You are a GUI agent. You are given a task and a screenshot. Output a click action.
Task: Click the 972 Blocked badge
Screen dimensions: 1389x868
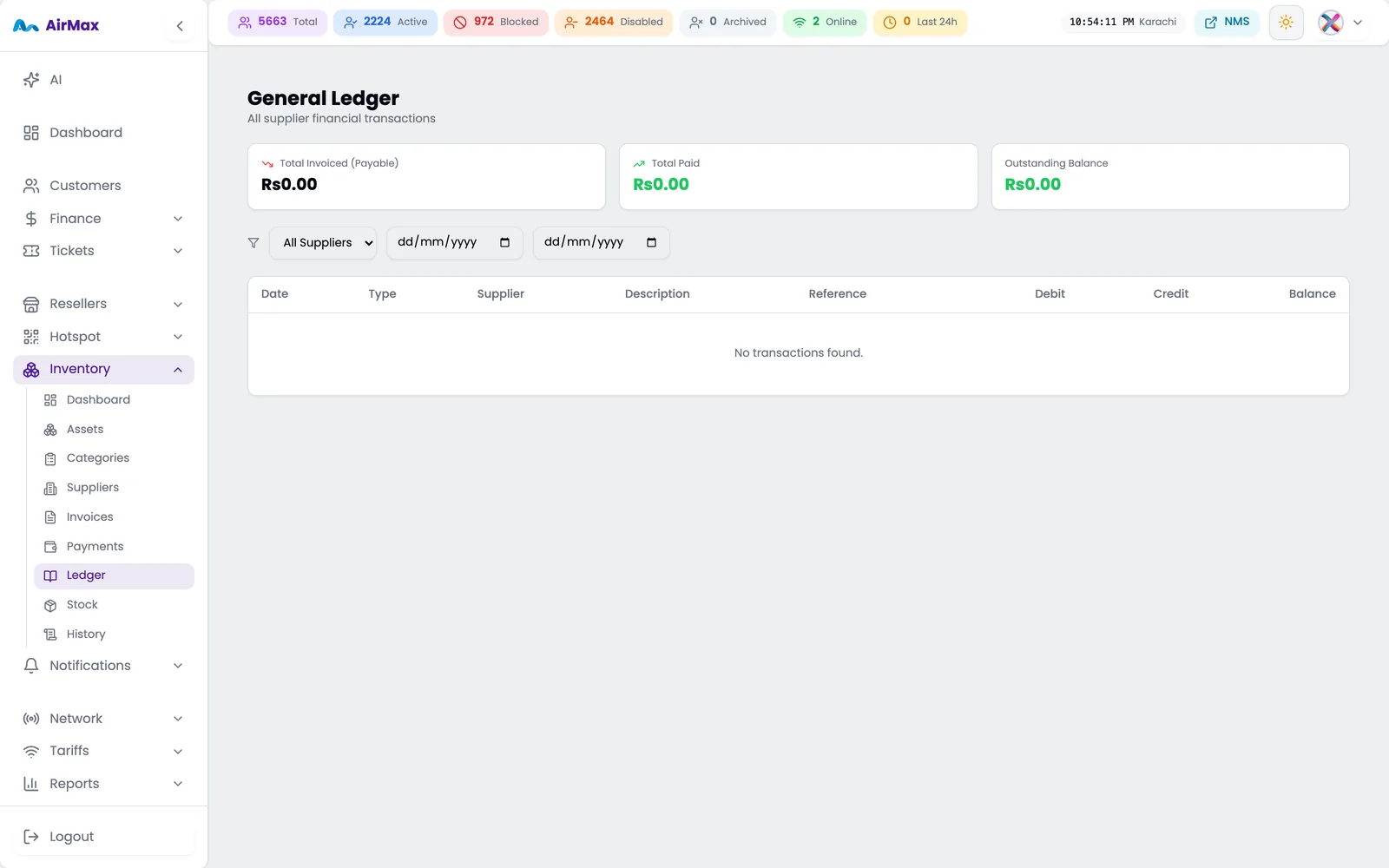(496, 23)
